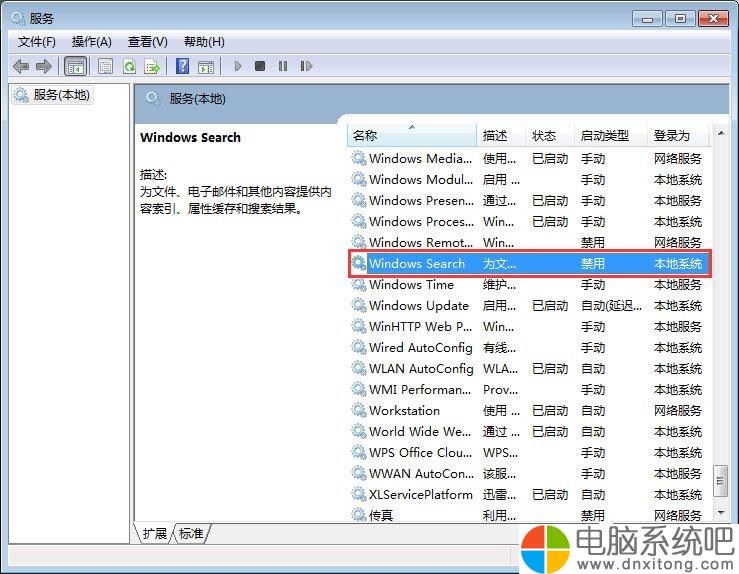Select the Windows Update service name
Screen dimensions: 739x574
(419, 305)
